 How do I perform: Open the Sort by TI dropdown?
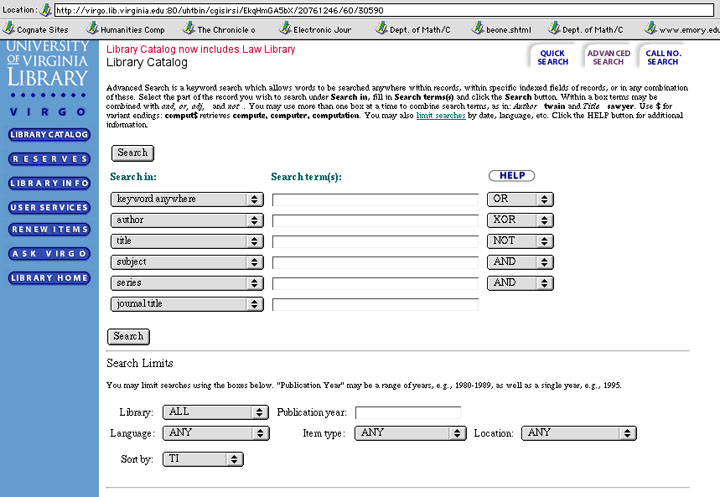[x=203, y=459]
